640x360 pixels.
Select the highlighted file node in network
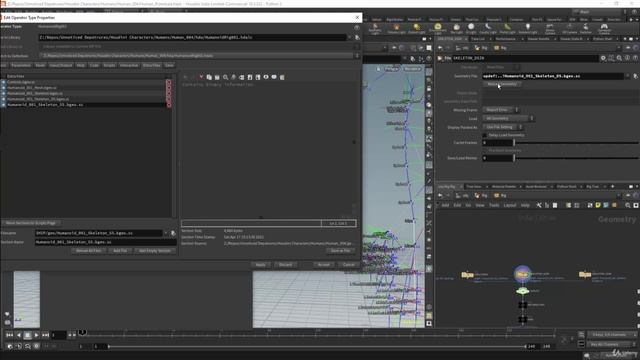522,275
